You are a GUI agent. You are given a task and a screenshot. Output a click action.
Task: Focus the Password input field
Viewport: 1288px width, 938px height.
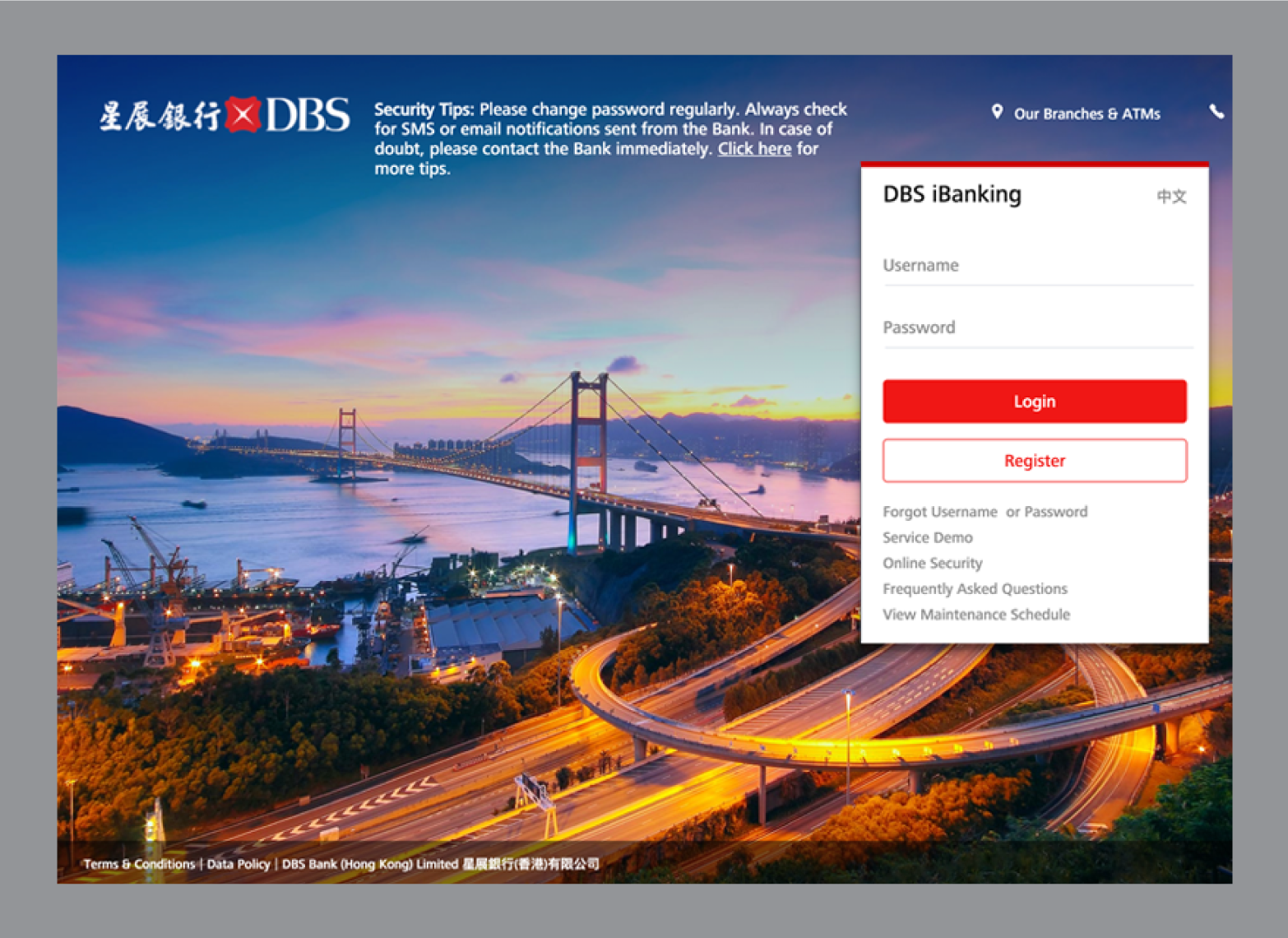coord(1036,327)
